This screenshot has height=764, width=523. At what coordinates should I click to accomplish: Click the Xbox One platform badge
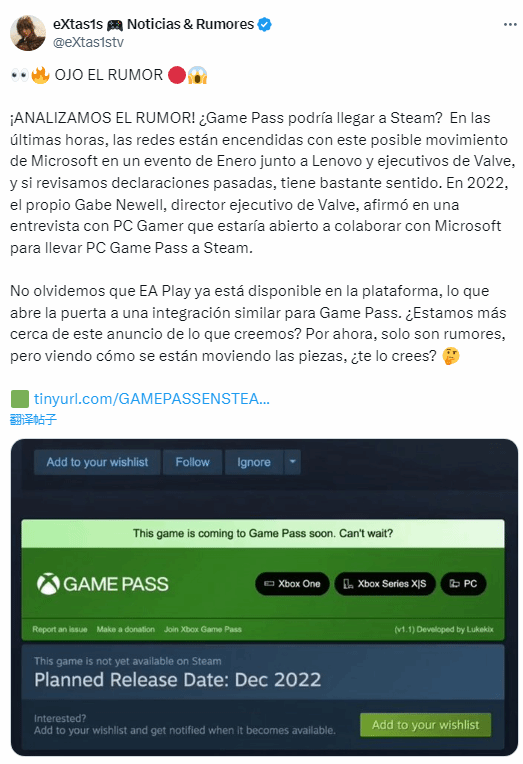pyautogui.click(x=292, y=584)
